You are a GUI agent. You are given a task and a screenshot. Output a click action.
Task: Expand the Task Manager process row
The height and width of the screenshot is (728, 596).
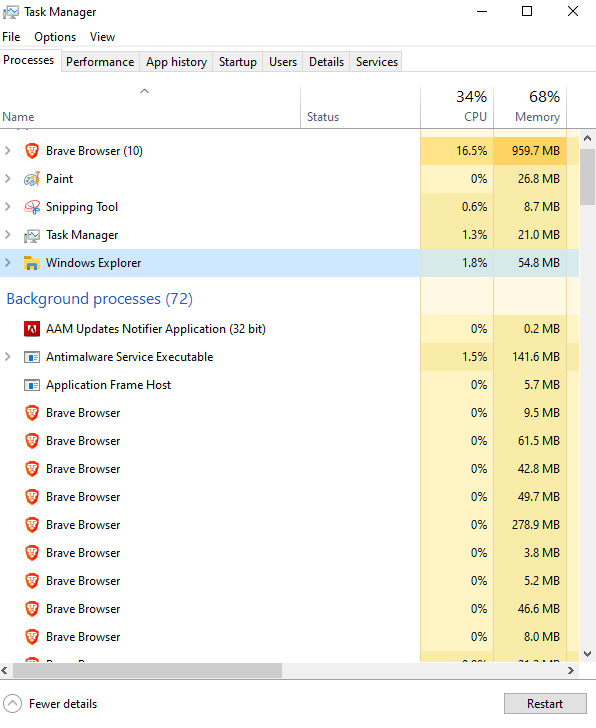pyautogui.click(x=7, y=235)
